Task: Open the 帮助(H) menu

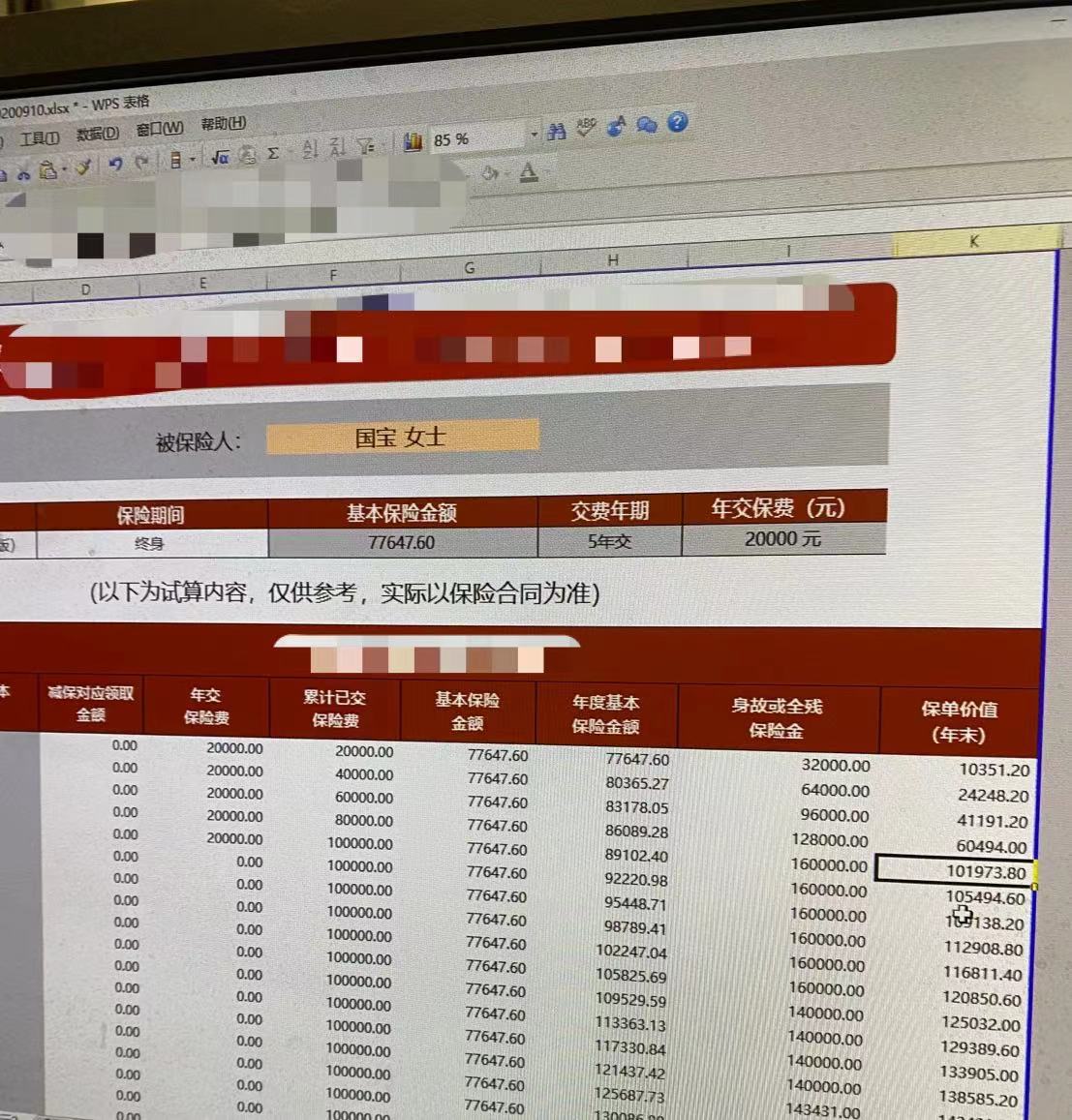Action: 223,124
